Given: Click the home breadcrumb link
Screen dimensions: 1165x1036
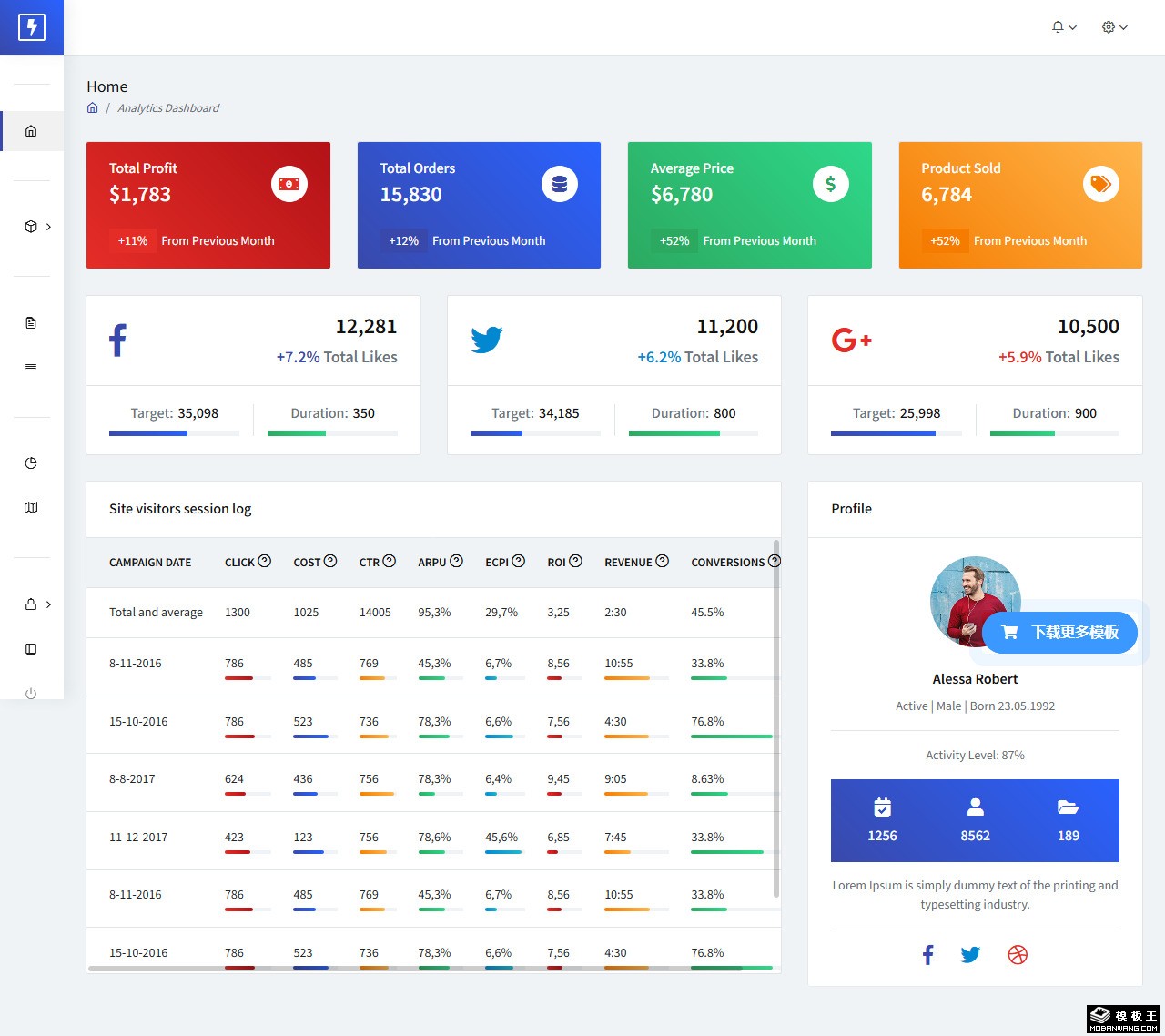Looking at the screenshot, I should pyautogui.click(x=93, y=108).
